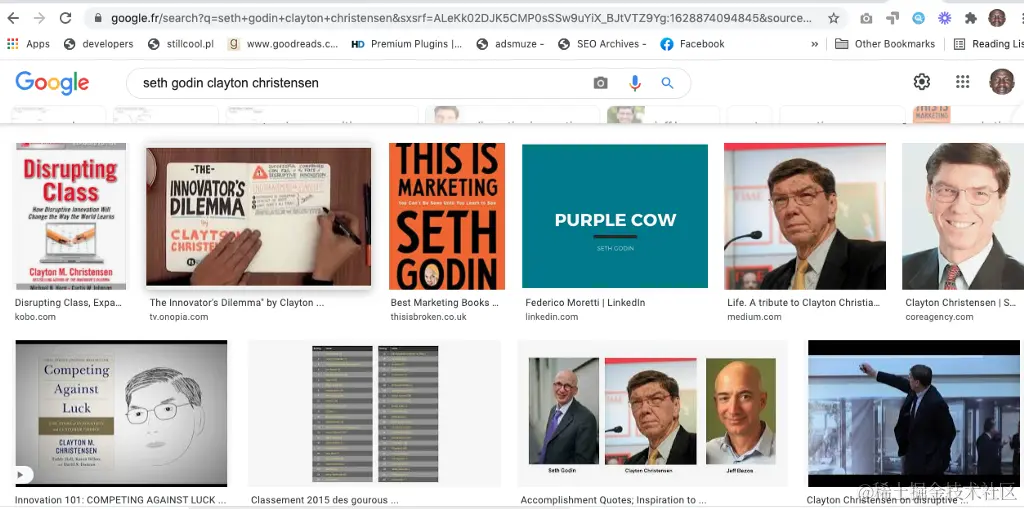
Task: Open the coreagency.com Clayton Christensen portrait
Action: pyautogui.click(x=963, y=216)
